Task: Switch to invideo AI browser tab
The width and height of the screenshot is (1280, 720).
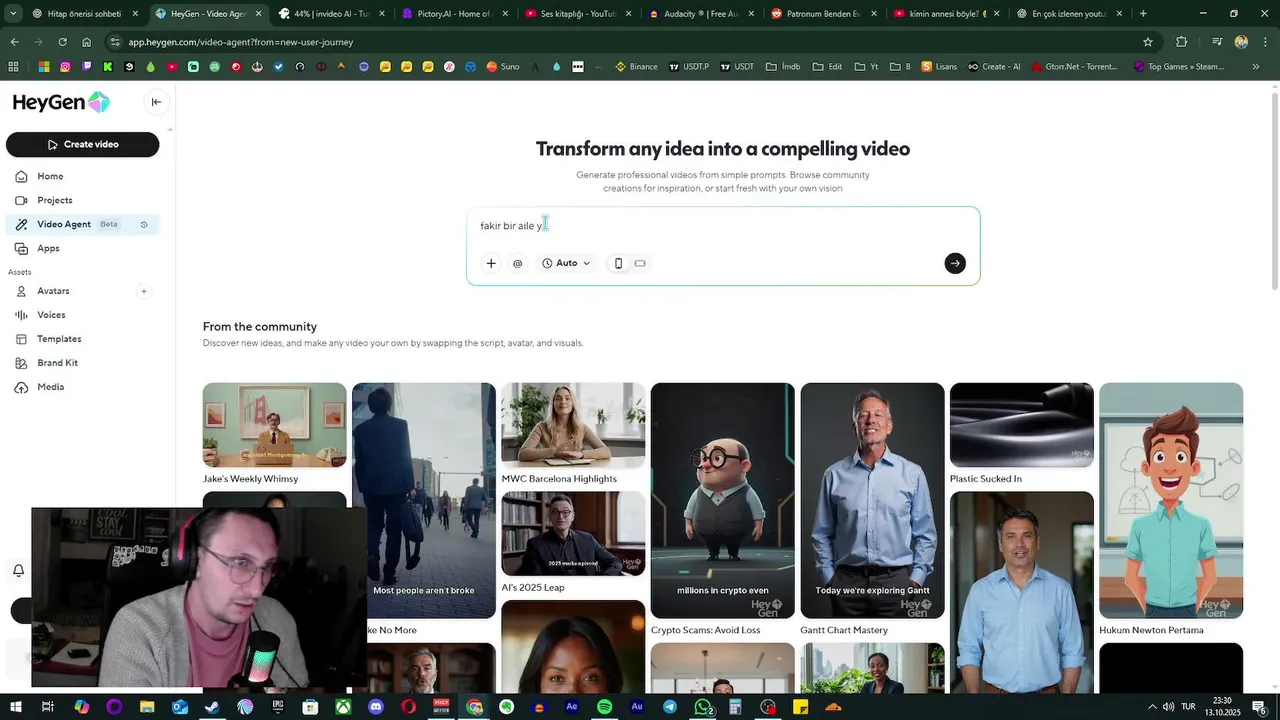Action: click(329, 14)
